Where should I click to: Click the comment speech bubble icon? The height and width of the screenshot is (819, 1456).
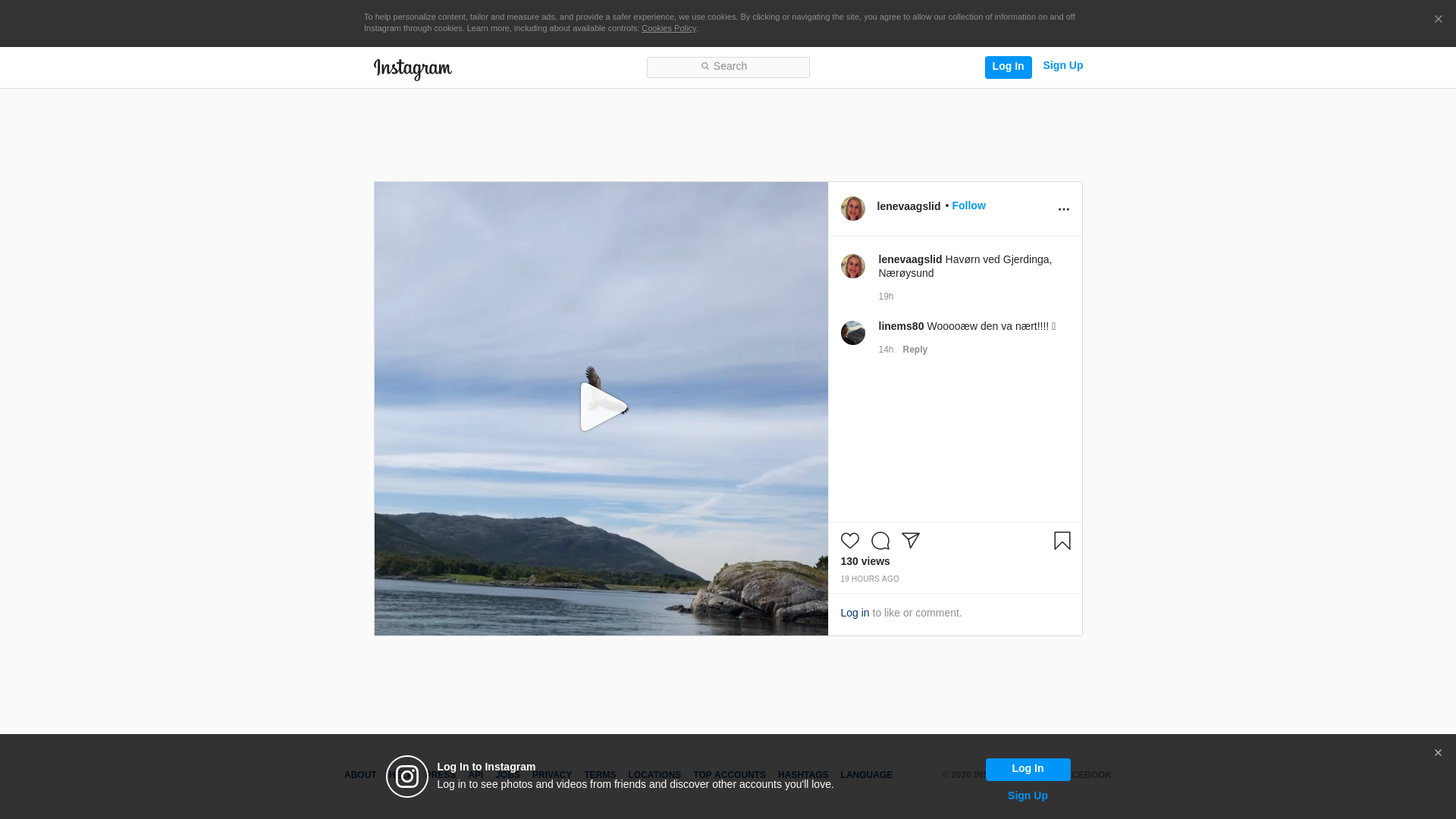coord(880,541)
